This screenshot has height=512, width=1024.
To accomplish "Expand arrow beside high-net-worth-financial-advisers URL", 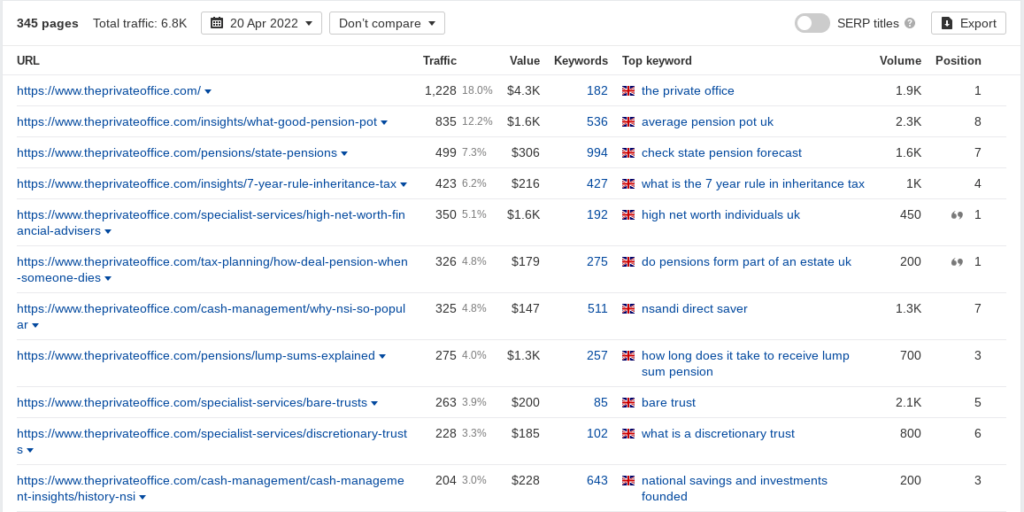I will 108,231.
